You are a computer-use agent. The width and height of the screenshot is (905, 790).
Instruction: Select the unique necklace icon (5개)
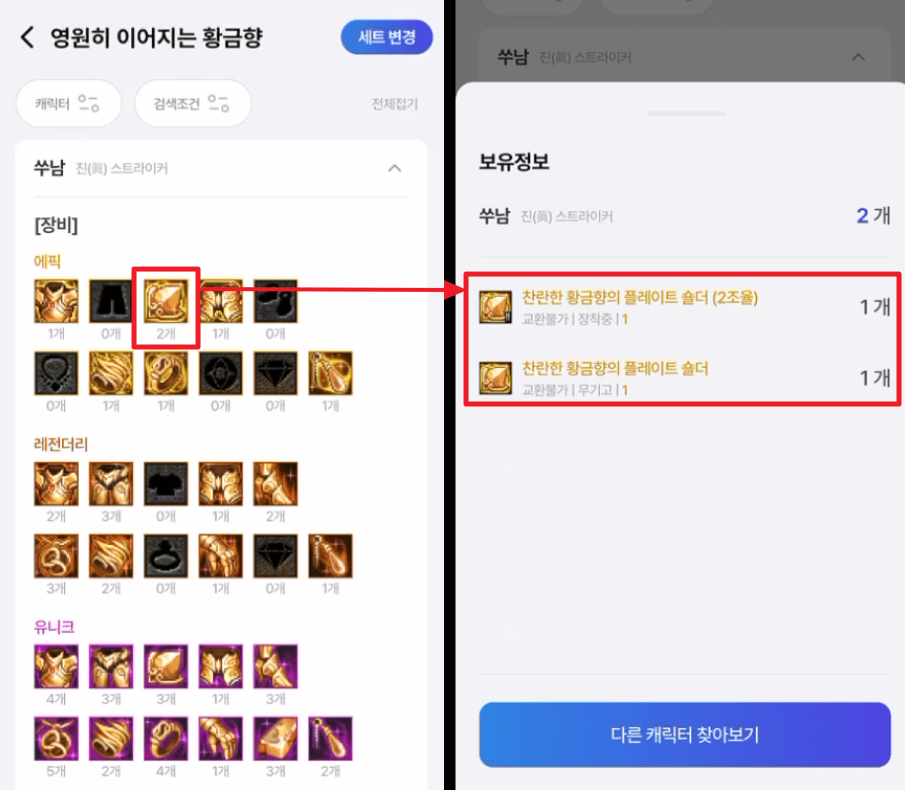click(56, 739)
